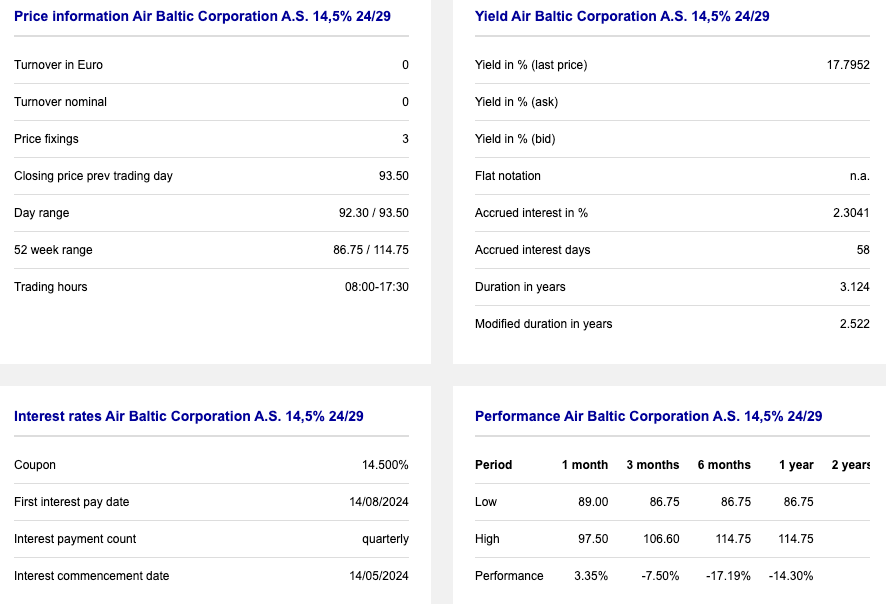Select First interest pay date label

(72, 502)
